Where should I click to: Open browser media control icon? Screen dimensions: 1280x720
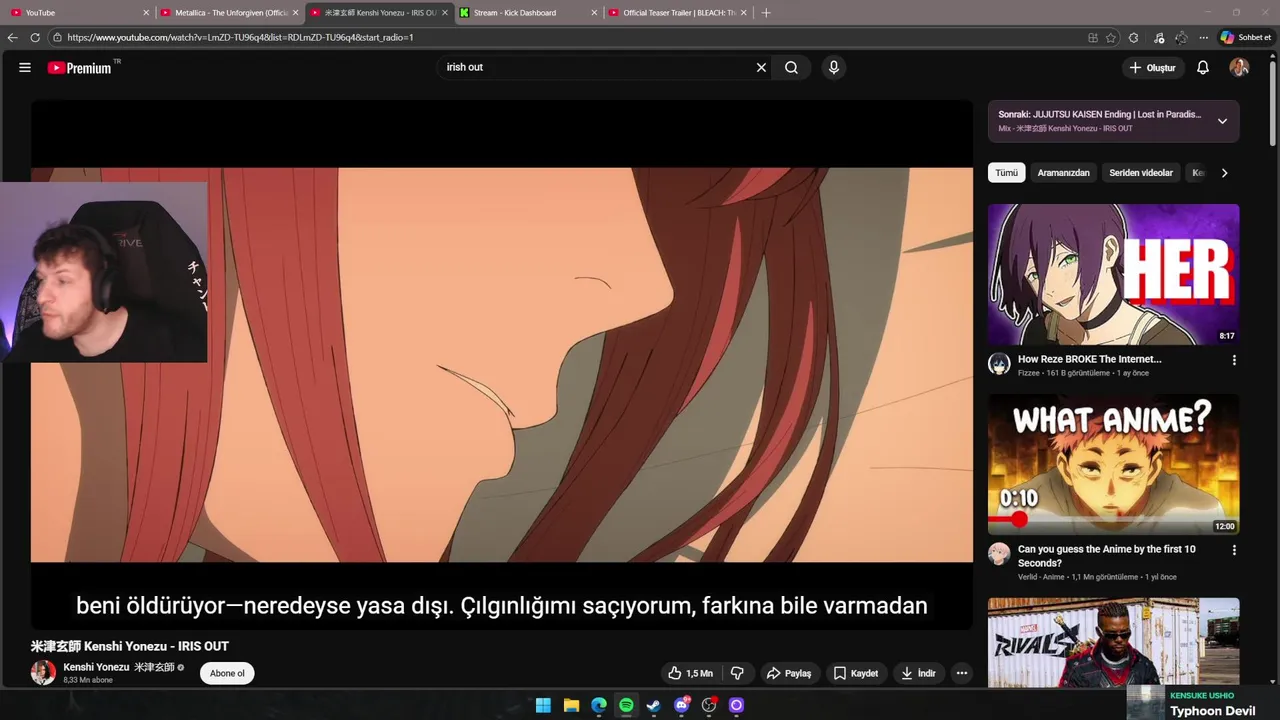pos(1158,37)
